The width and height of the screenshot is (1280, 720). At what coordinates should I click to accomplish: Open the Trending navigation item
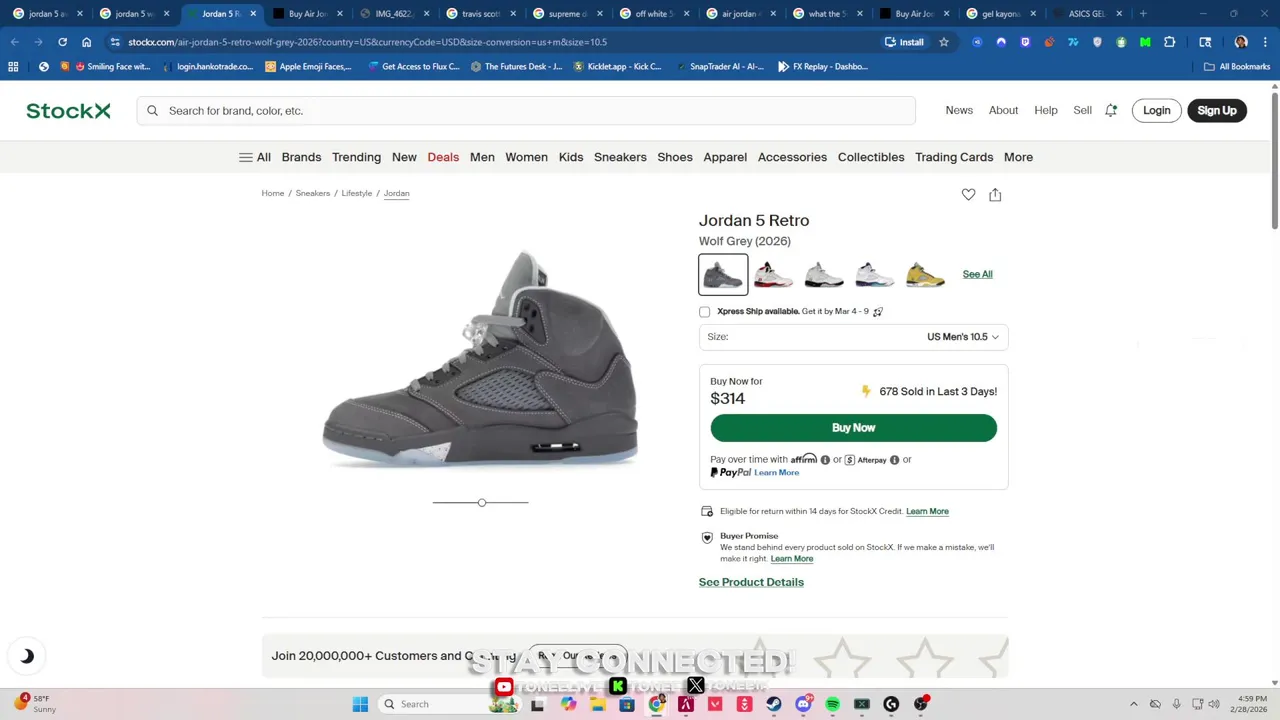[x=356, y=157]
